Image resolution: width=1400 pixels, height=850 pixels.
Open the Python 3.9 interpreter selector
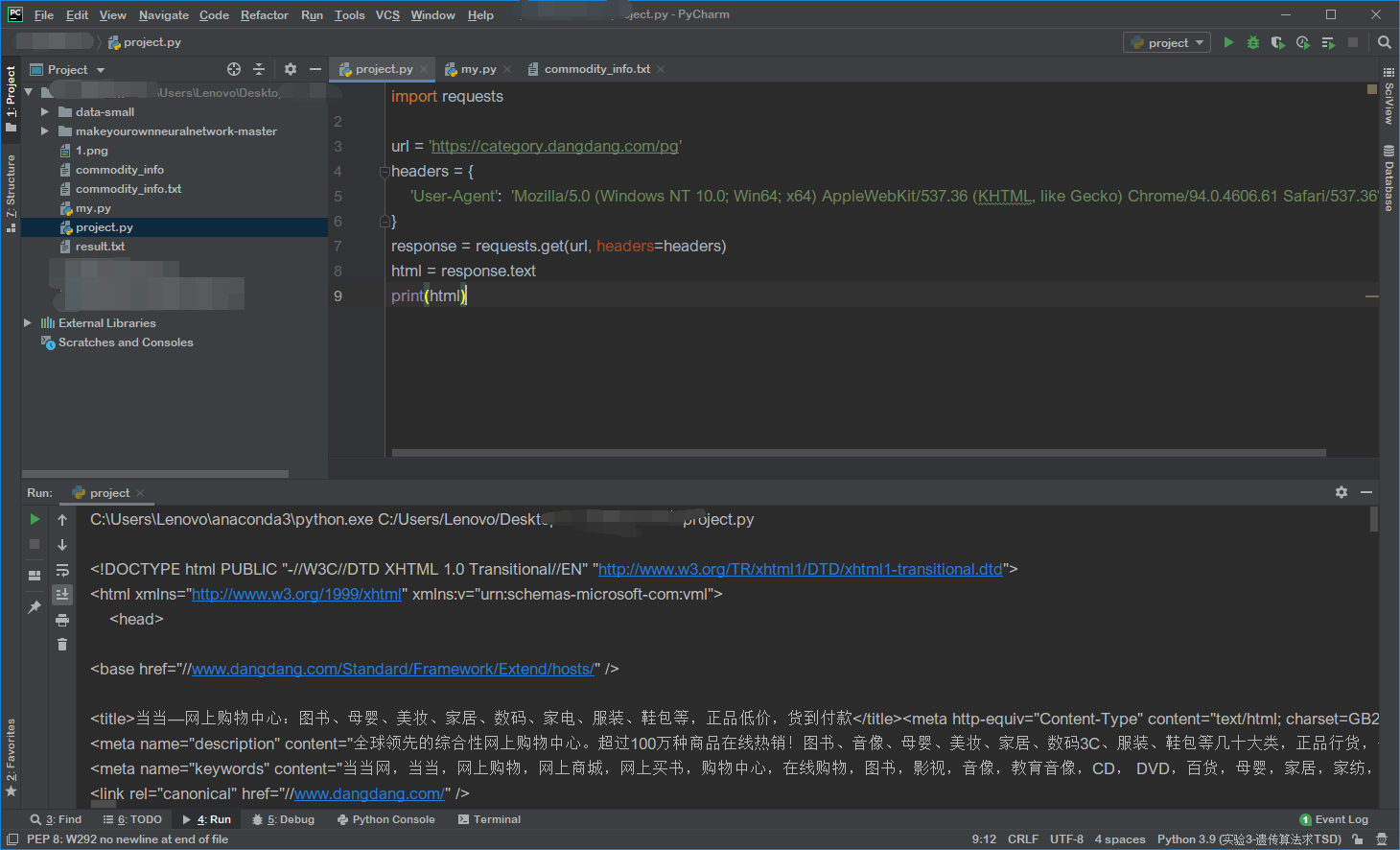tap(1249, 839)
